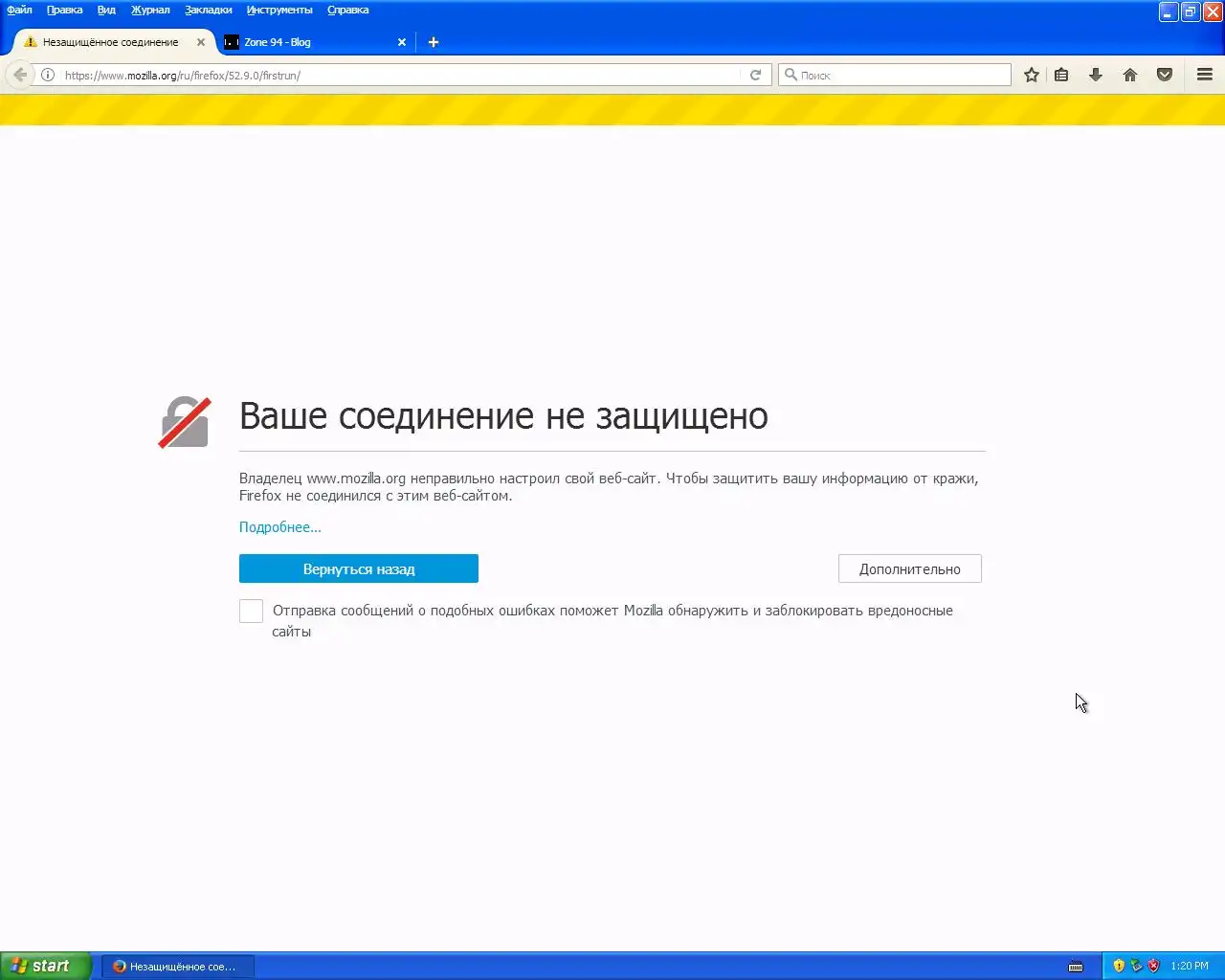
Task: Close the 'Zone 94 - Blog' tab
Action: [x=402, y=42]
